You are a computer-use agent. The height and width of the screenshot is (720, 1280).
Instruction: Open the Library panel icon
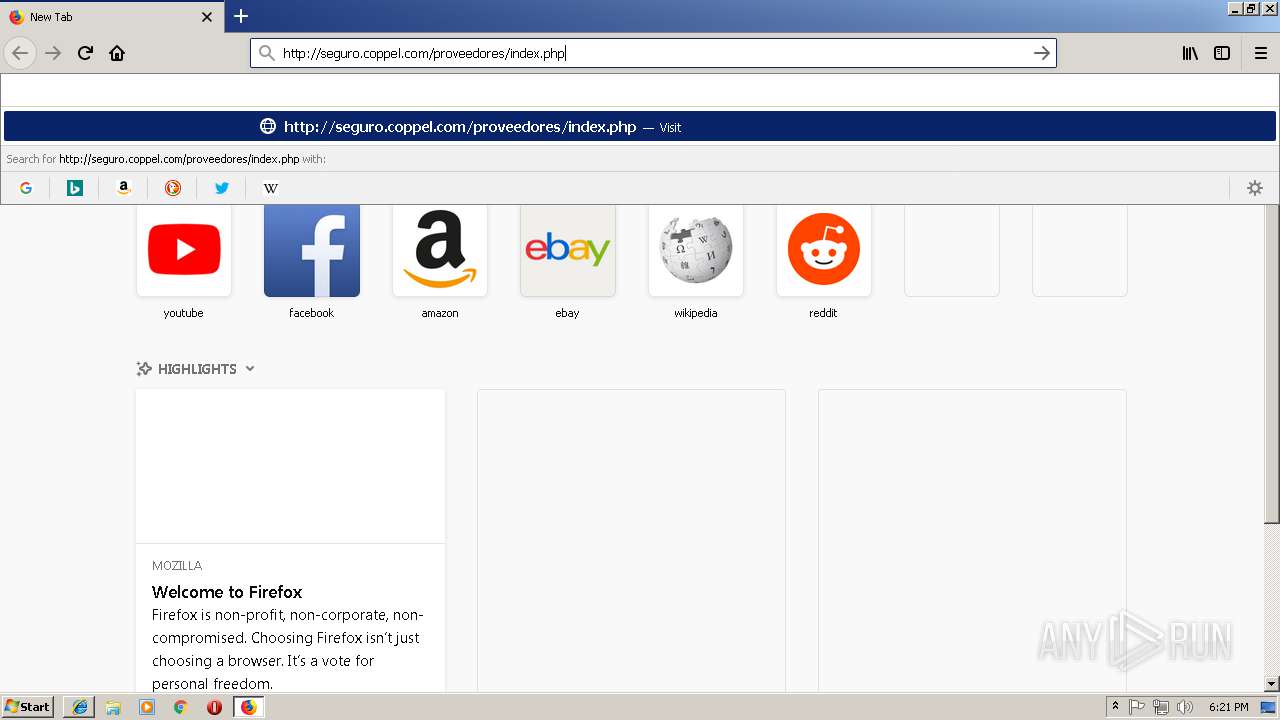coord(1190,53)
